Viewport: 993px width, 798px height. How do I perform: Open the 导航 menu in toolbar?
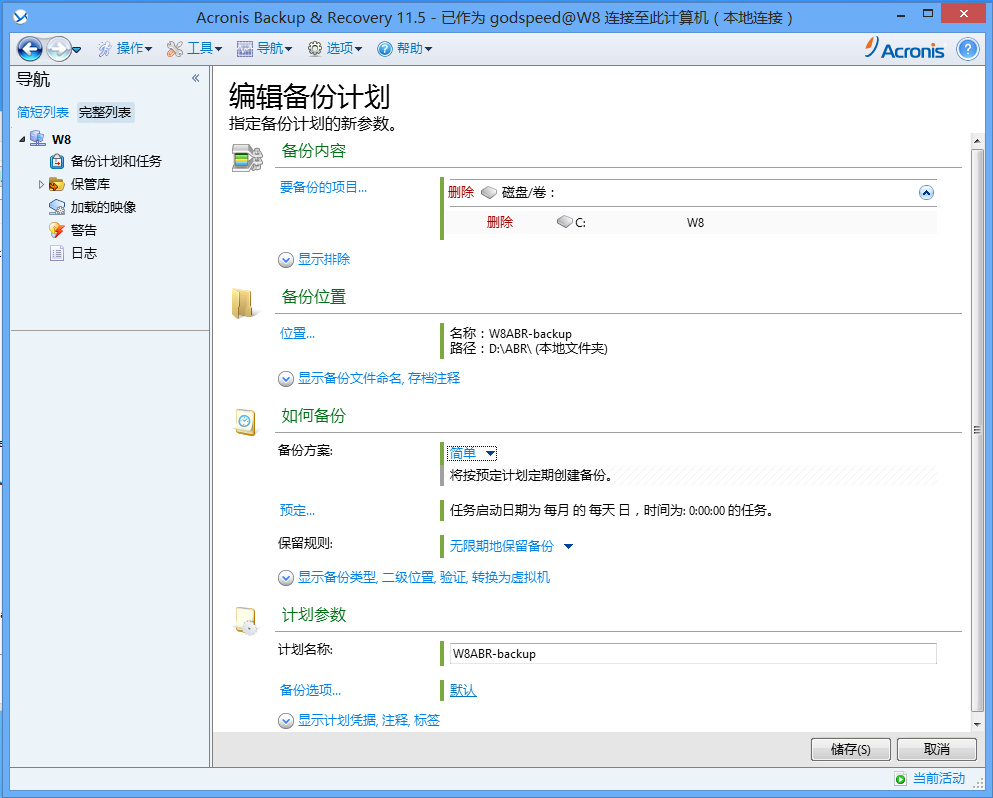(x=264, y=49)
